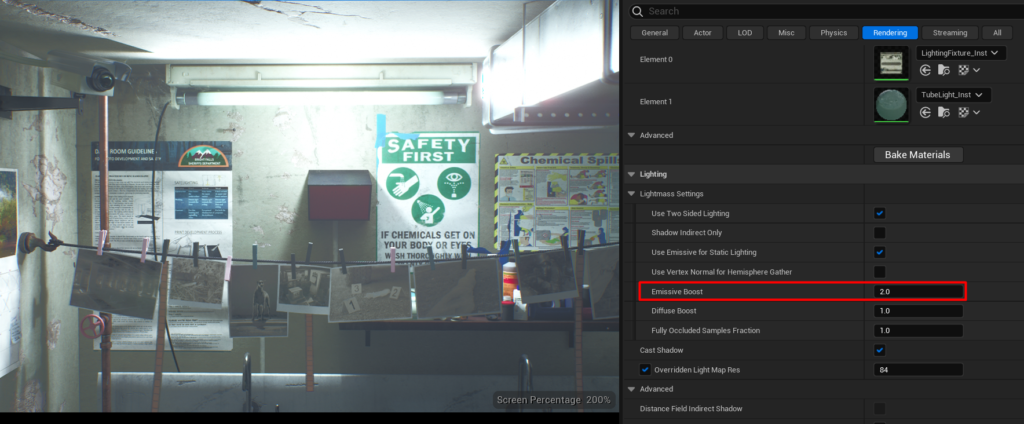Screen dimensions: 1024x424
Task: Open the TubeLight_Inst material dropdown
Action: pos(953,95)
